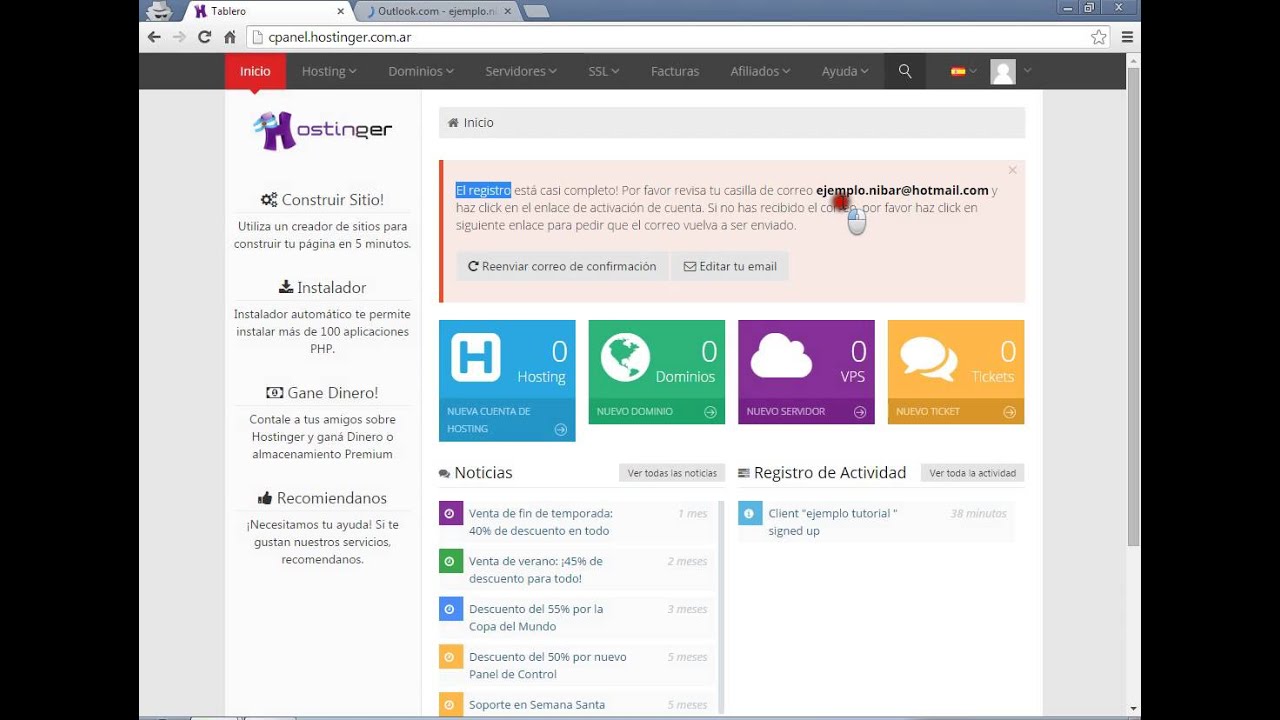Click the browser home icon

(x=230, y=37)
